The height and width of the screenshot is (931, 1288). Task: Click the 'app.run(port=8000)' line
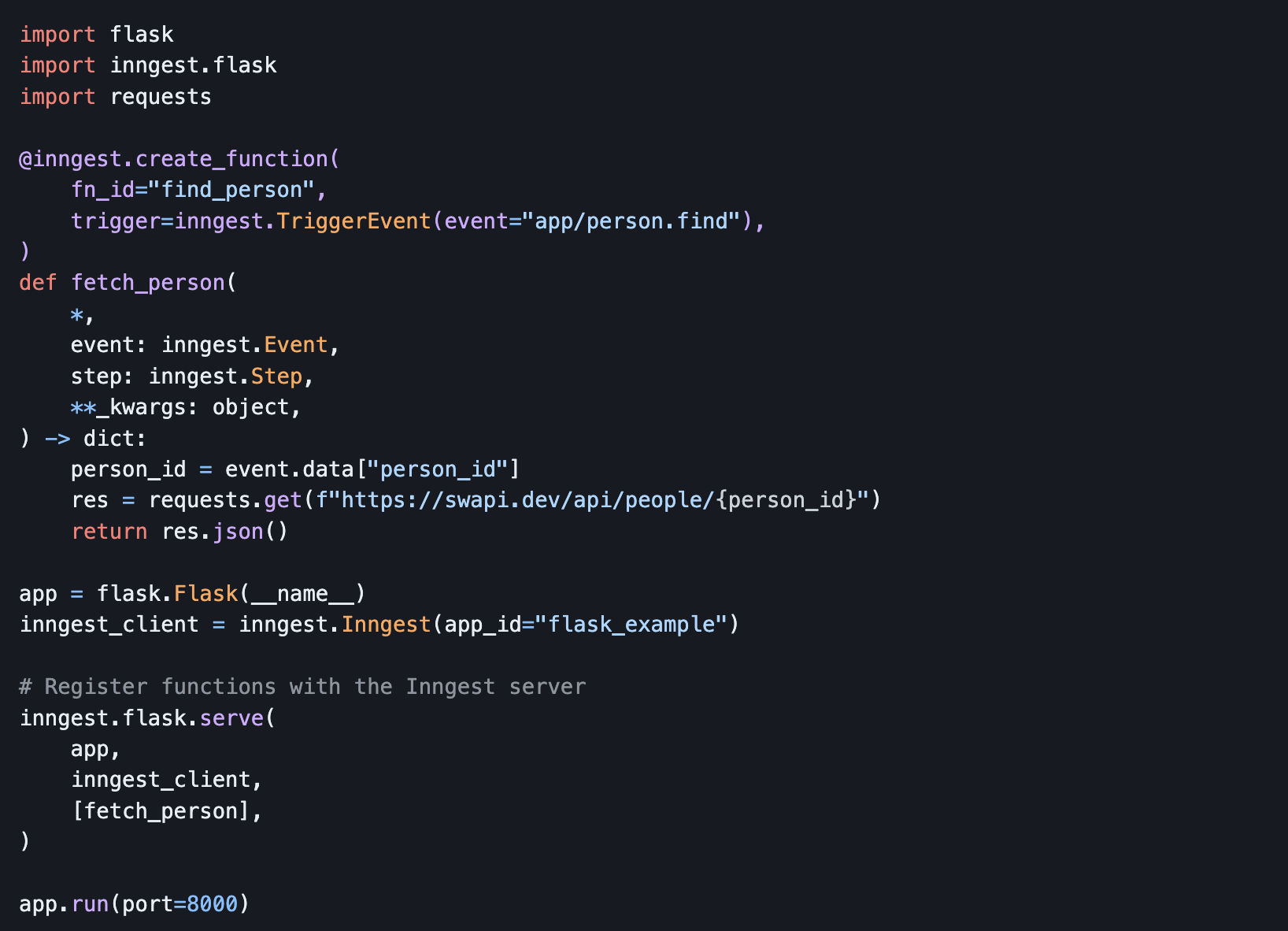click(135, 903)
